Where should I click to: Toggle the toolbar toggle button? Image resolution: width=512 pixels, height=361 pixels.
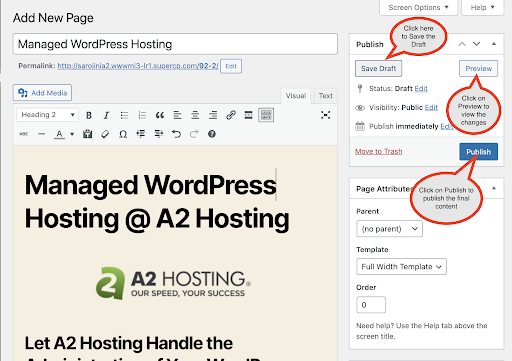click(x=266, y=115)
